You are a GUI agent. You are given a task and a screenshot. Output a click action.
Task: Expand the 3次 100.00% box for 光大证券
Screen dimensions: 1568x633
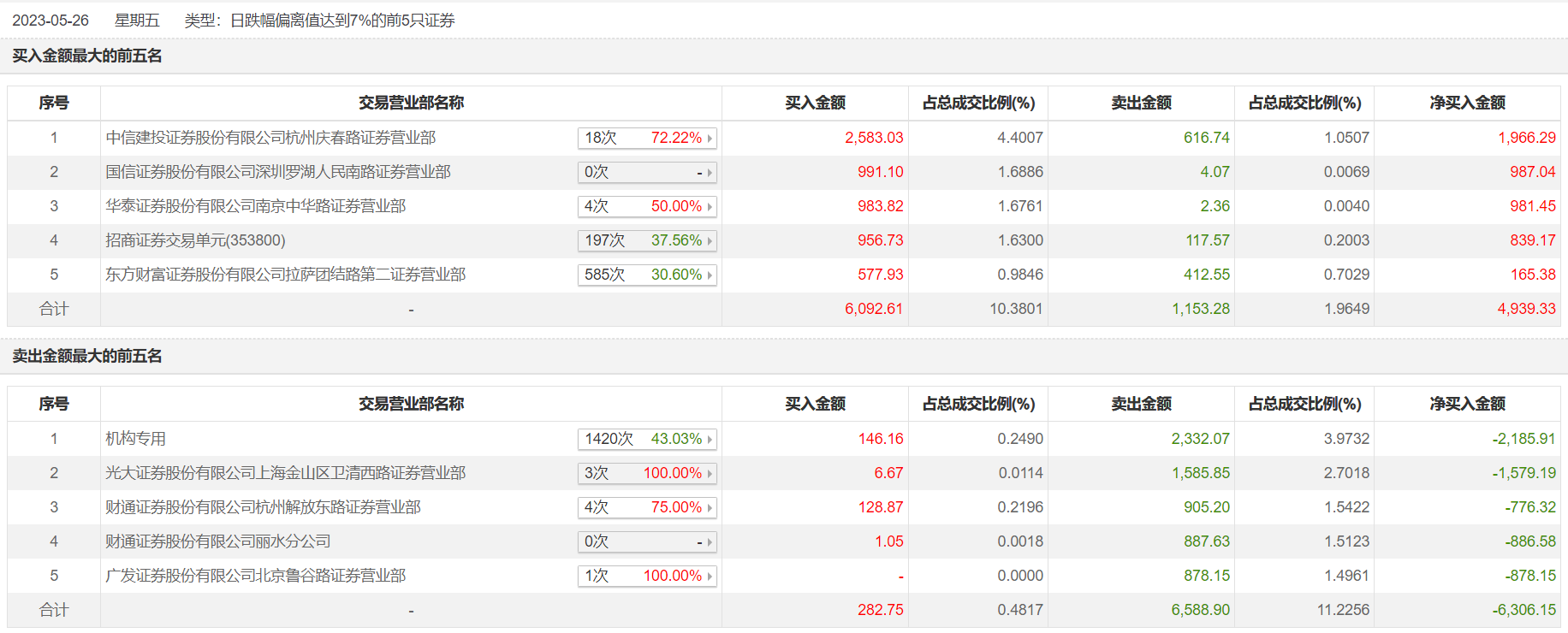coord(646,473)
